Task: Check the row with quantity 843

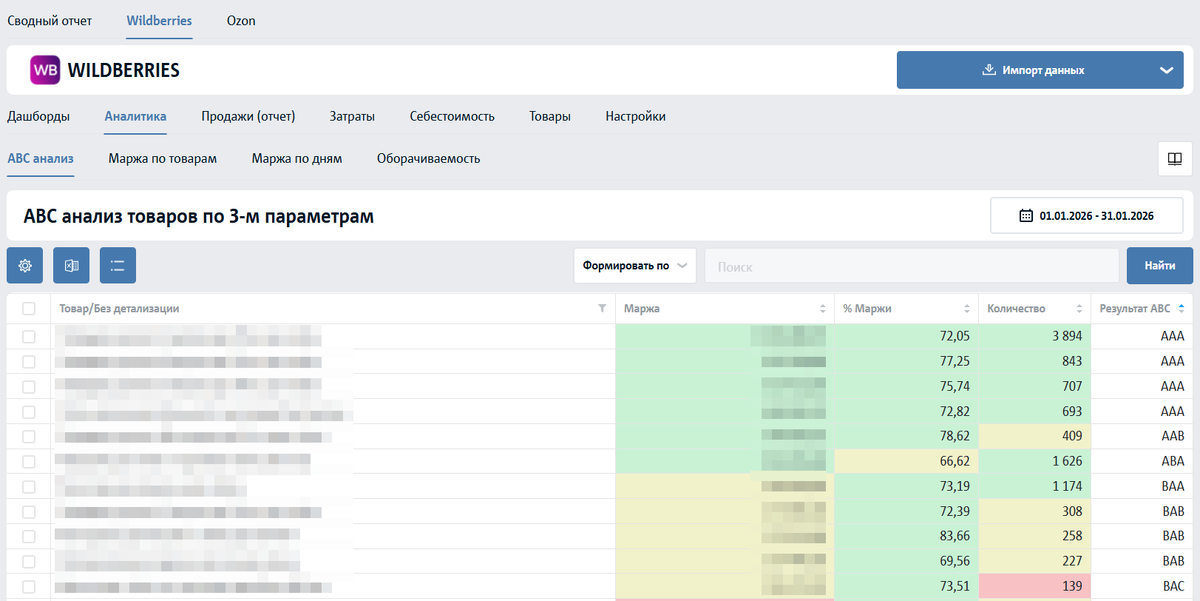Action: (28, 361)
